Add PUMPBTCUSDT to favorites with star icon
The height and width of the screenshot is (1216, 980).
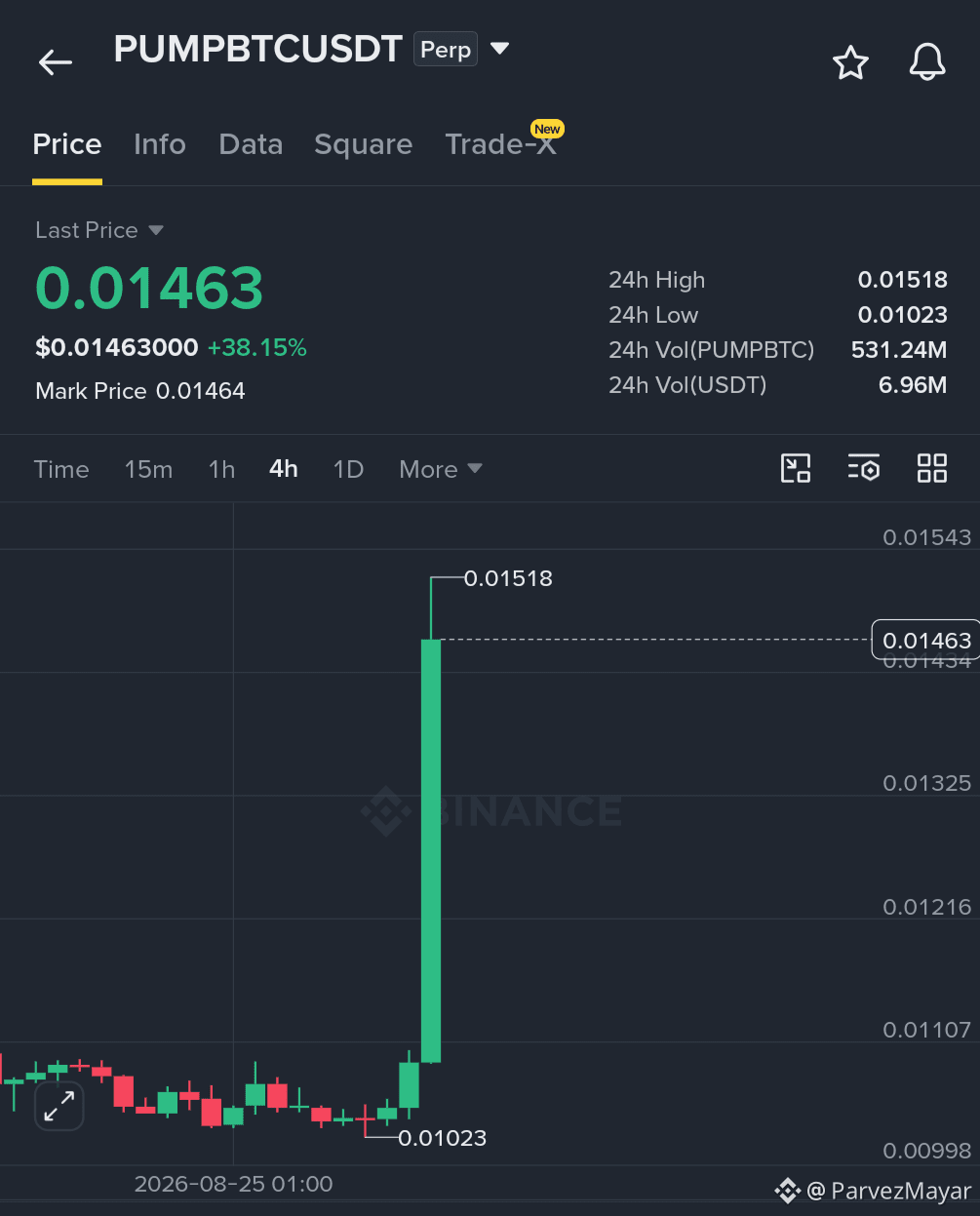click(850, 62)
